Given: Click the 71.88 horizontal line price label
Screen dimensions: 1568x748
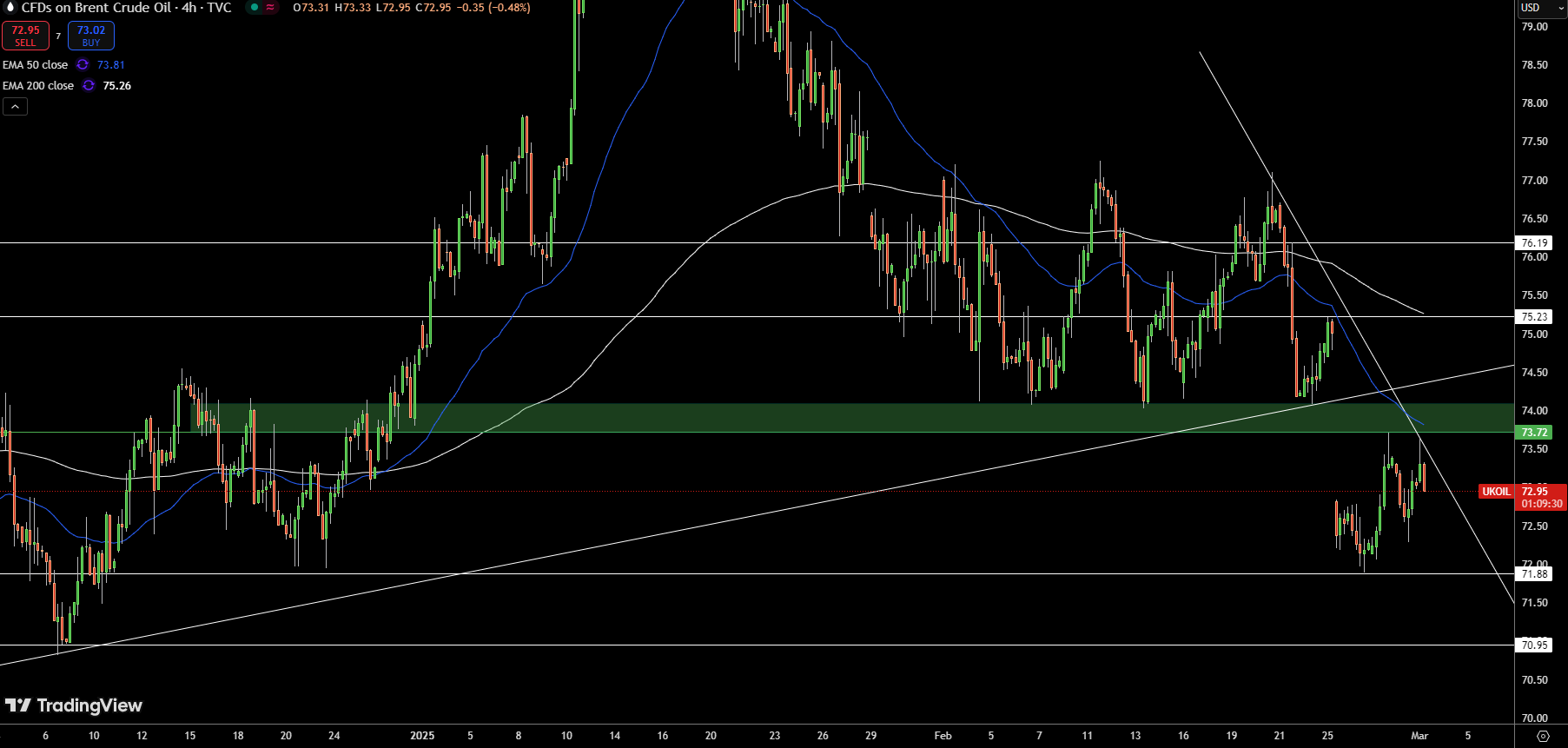Looking at the screenshot, I should tap(1535, 573).
